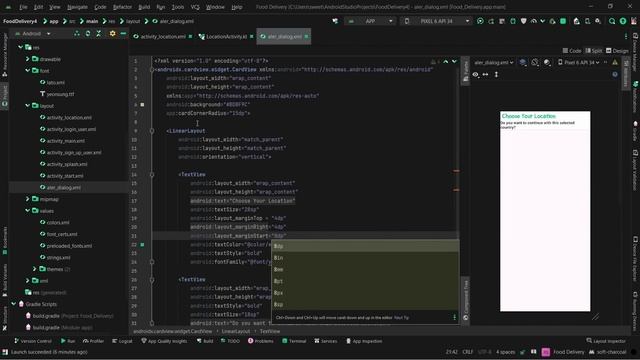The width and height of the screenshot is (640, 360).
Task: Open Search Everywhere magnifier icon
Action: [x=612, y=21]
